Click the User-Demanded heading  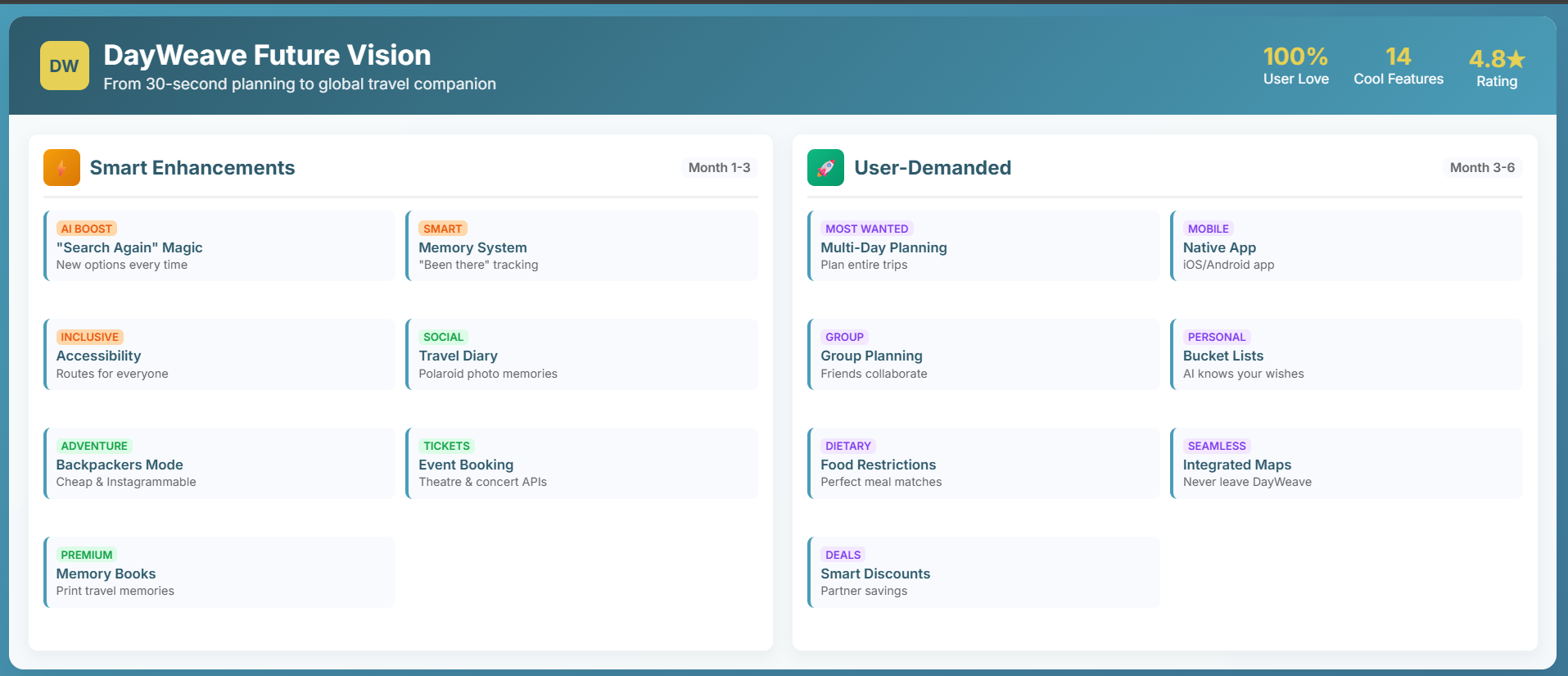(x=933, y=167)
